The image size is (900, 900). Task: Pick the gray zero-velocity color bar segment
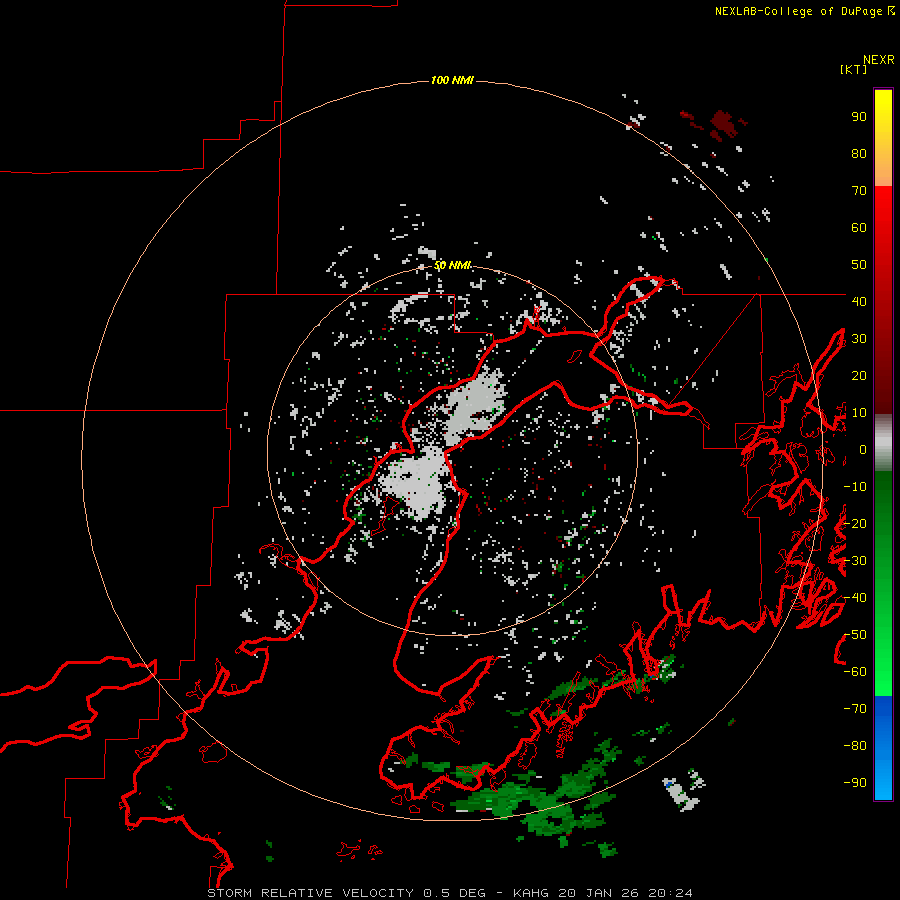coord(883,443)
